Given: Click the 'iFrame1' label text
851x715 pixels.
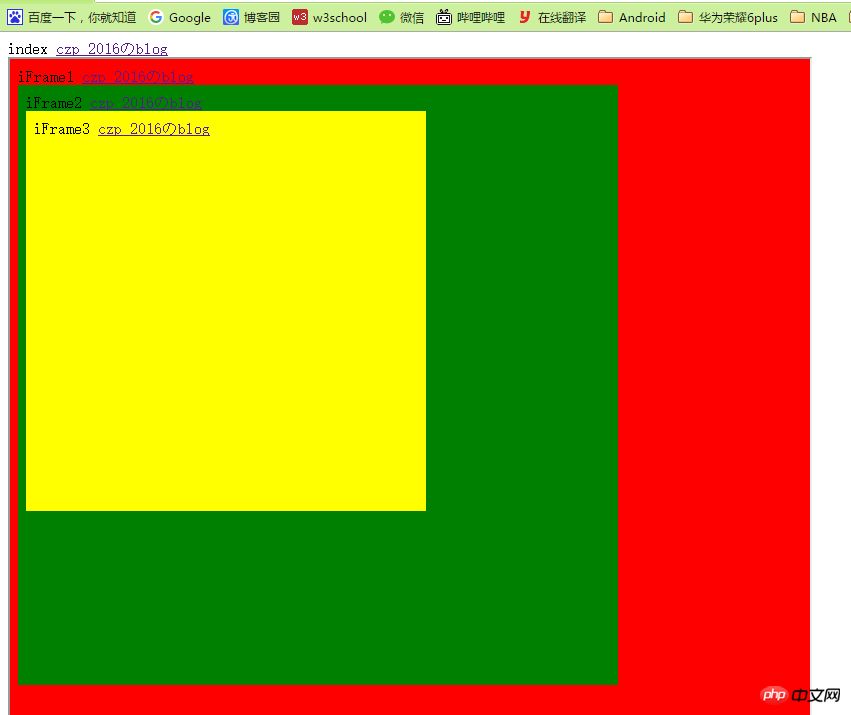Looking at the screenshot, I should 46,78.
